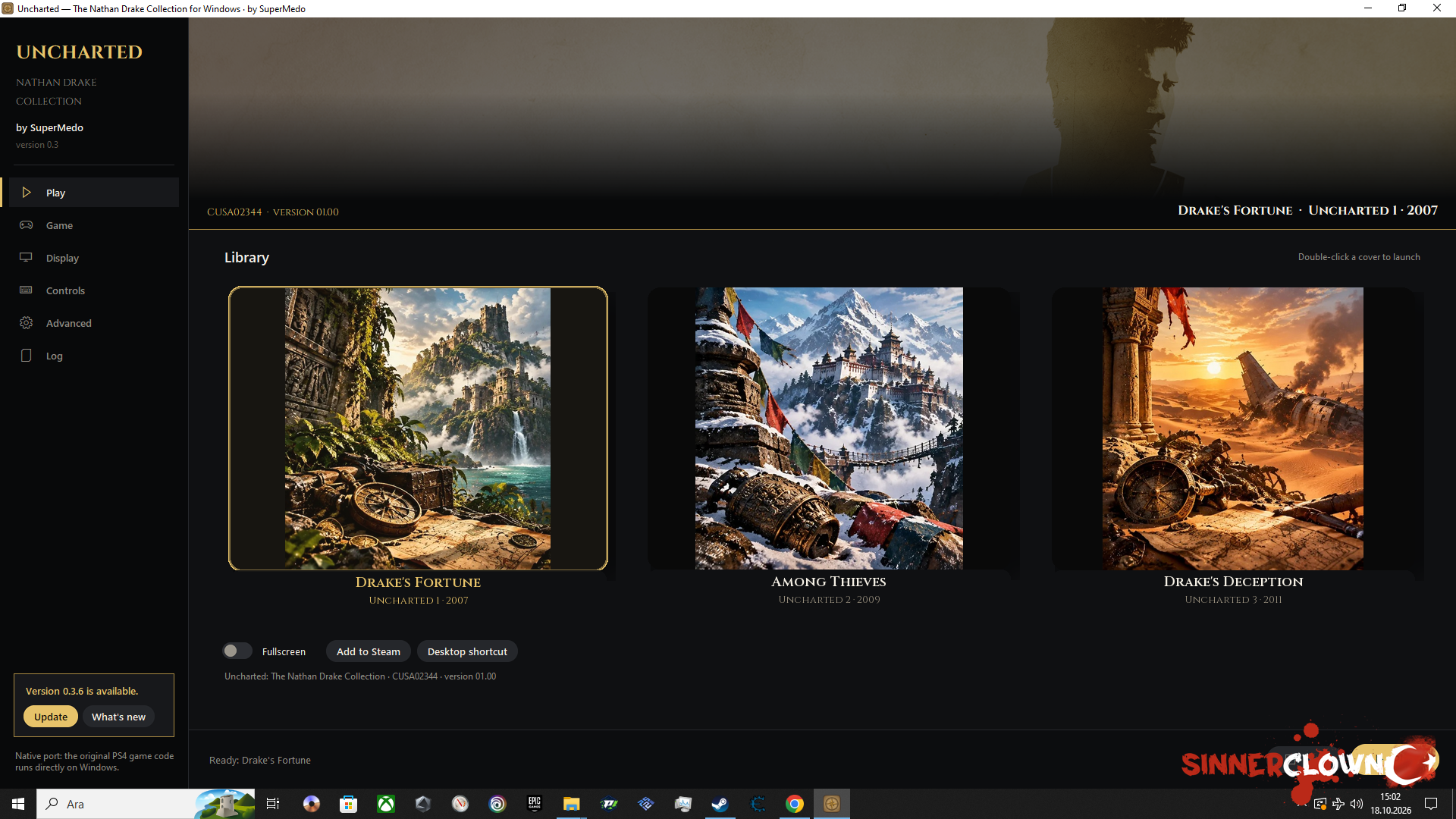Open What's new notes
The image size is (1456, 819).
[x=118, y=717]
